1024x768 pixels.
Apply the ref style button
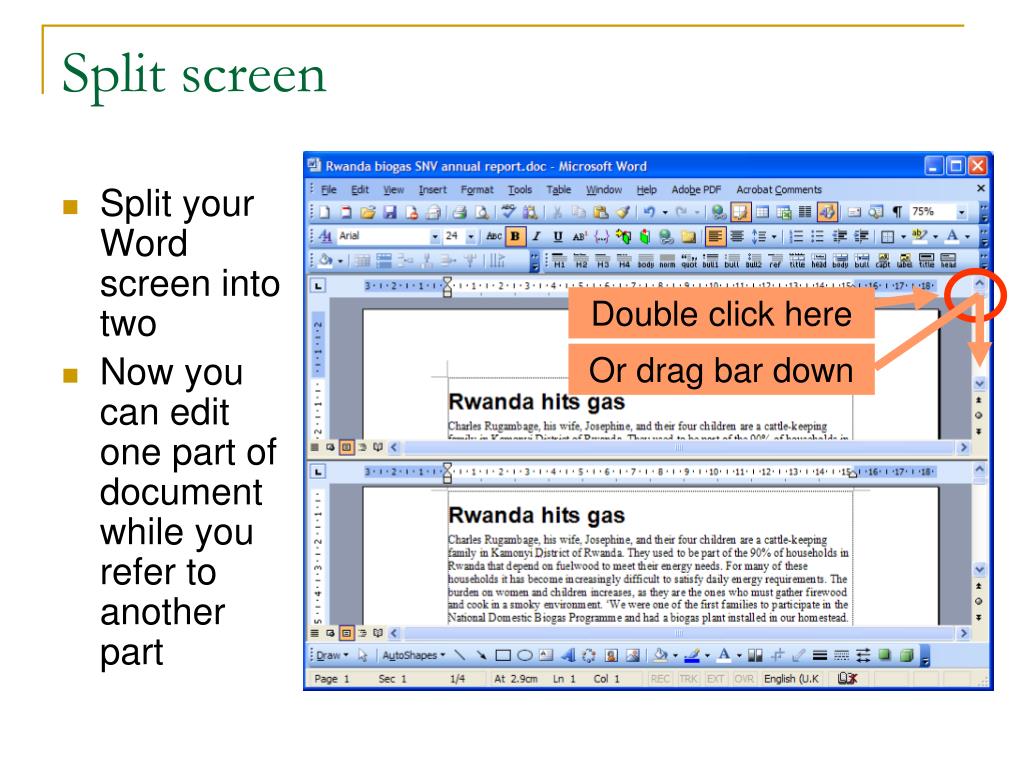tap(775, 261)
